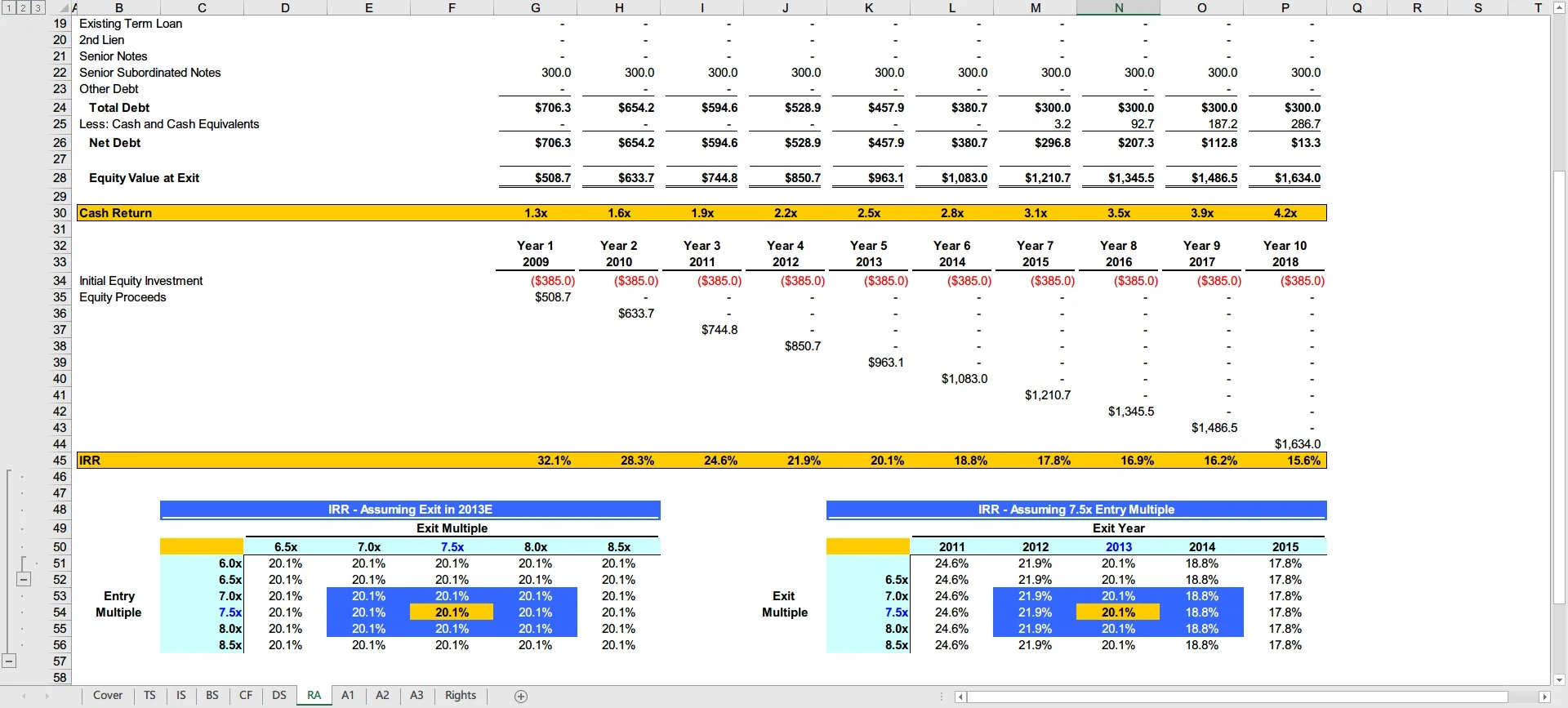The height and width of the screenshot is (708, 1568).
Task: Collapse the outline group at row 52
Action: click(24, 579)
